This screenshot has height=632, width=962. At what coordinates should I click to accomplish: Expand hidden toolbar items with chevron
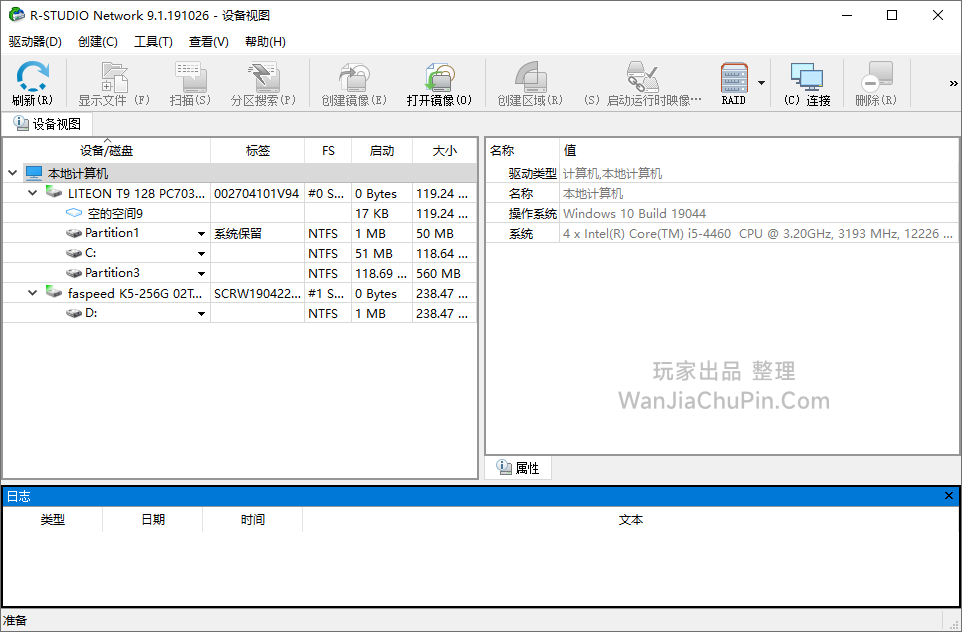(953, 84)
